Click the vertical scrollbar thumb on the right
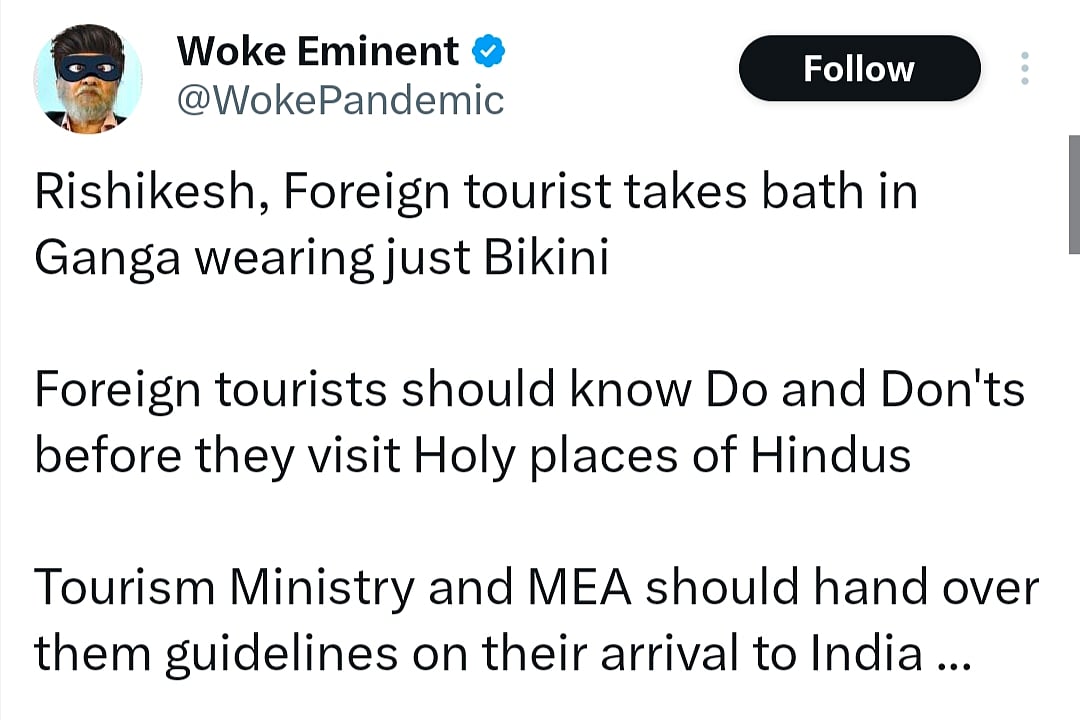 [1073, 195]
